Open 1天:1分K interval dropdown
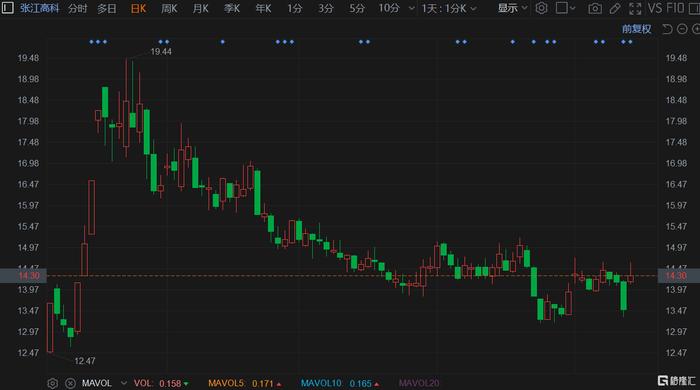Image resolution: width=700 pixels, height=390 pixels. click(x=449, y=8)
